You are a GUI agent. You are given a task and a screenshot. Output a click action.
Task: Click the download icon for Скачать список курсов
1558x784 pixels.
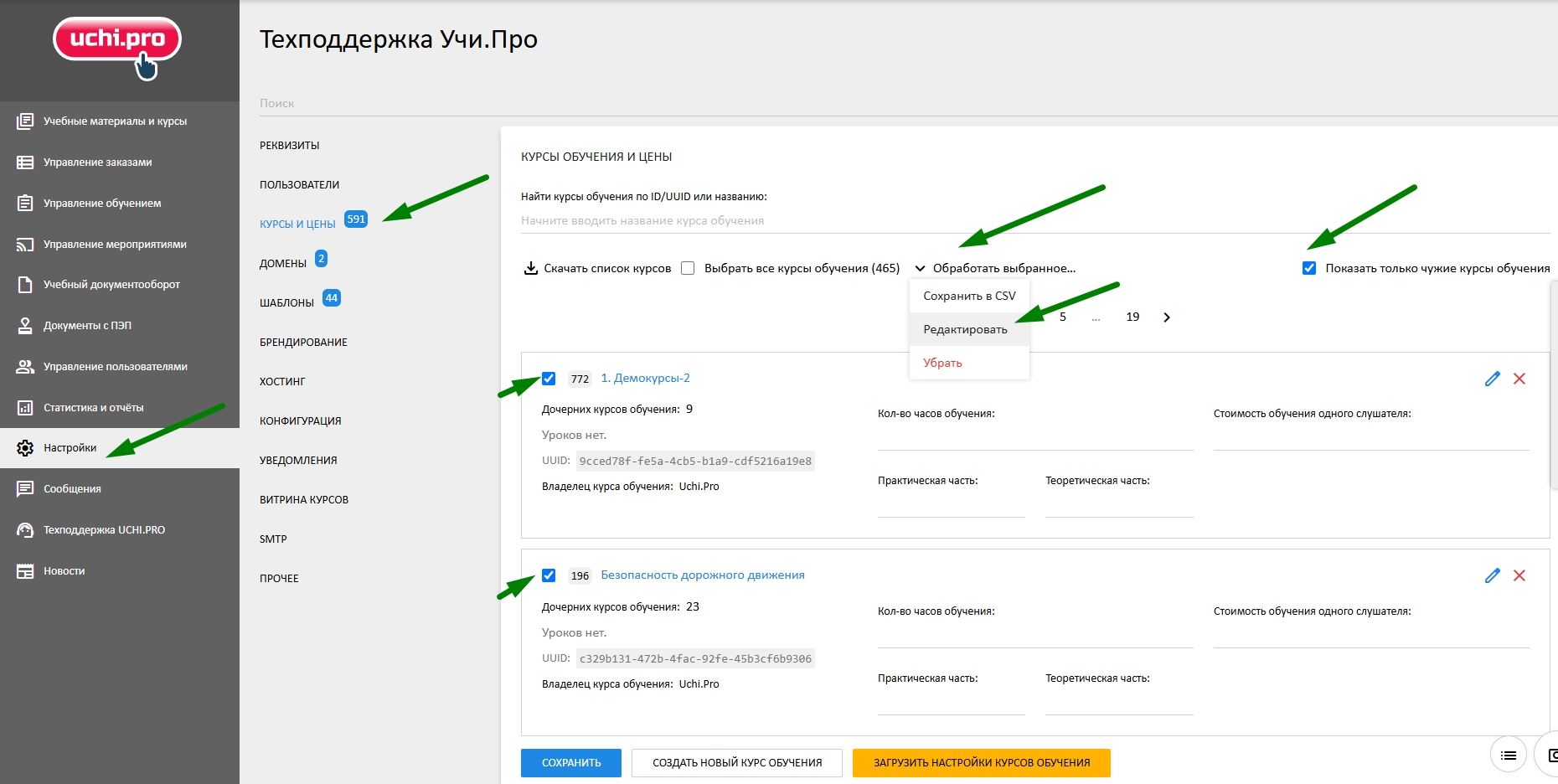[530, 268]
